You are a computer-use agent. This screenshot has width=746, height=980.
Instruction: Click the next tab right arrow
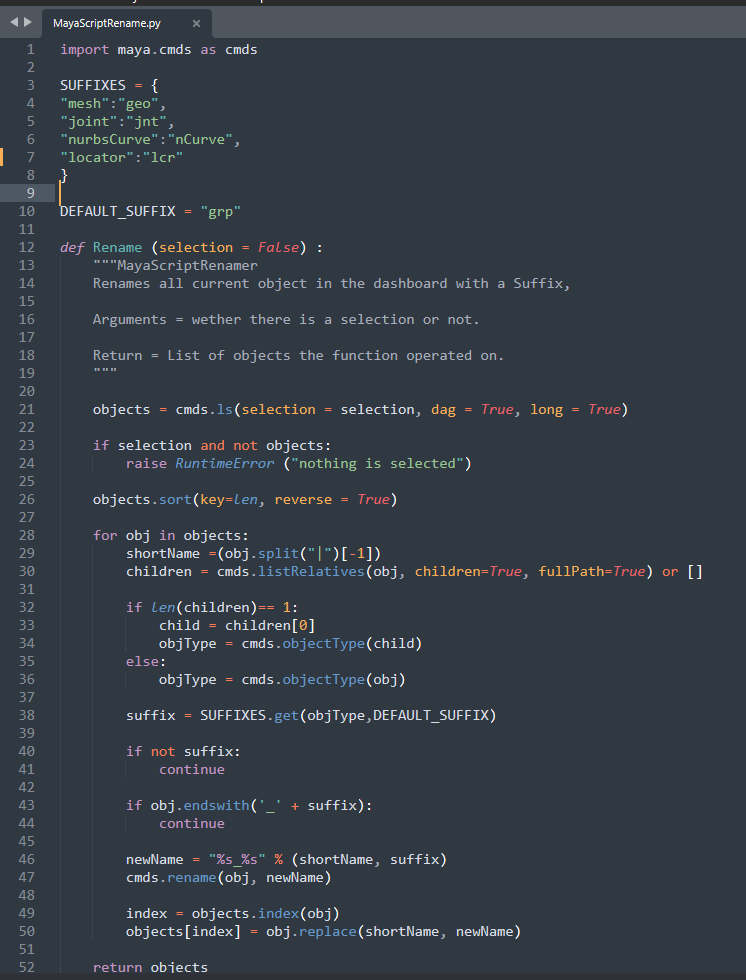(x=27, y=22)
